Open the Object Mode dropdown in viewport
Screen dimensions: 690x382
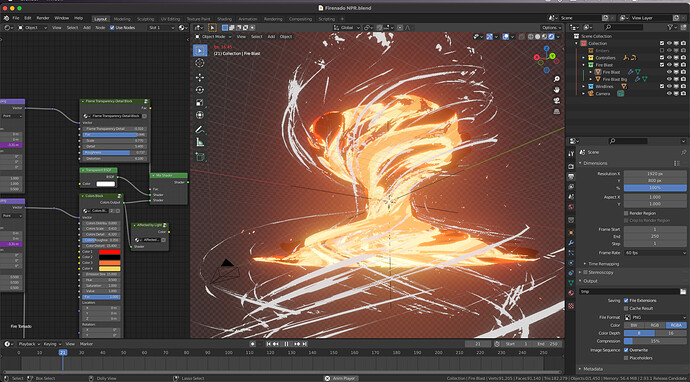pyautogui.click(x=213, y=37)
